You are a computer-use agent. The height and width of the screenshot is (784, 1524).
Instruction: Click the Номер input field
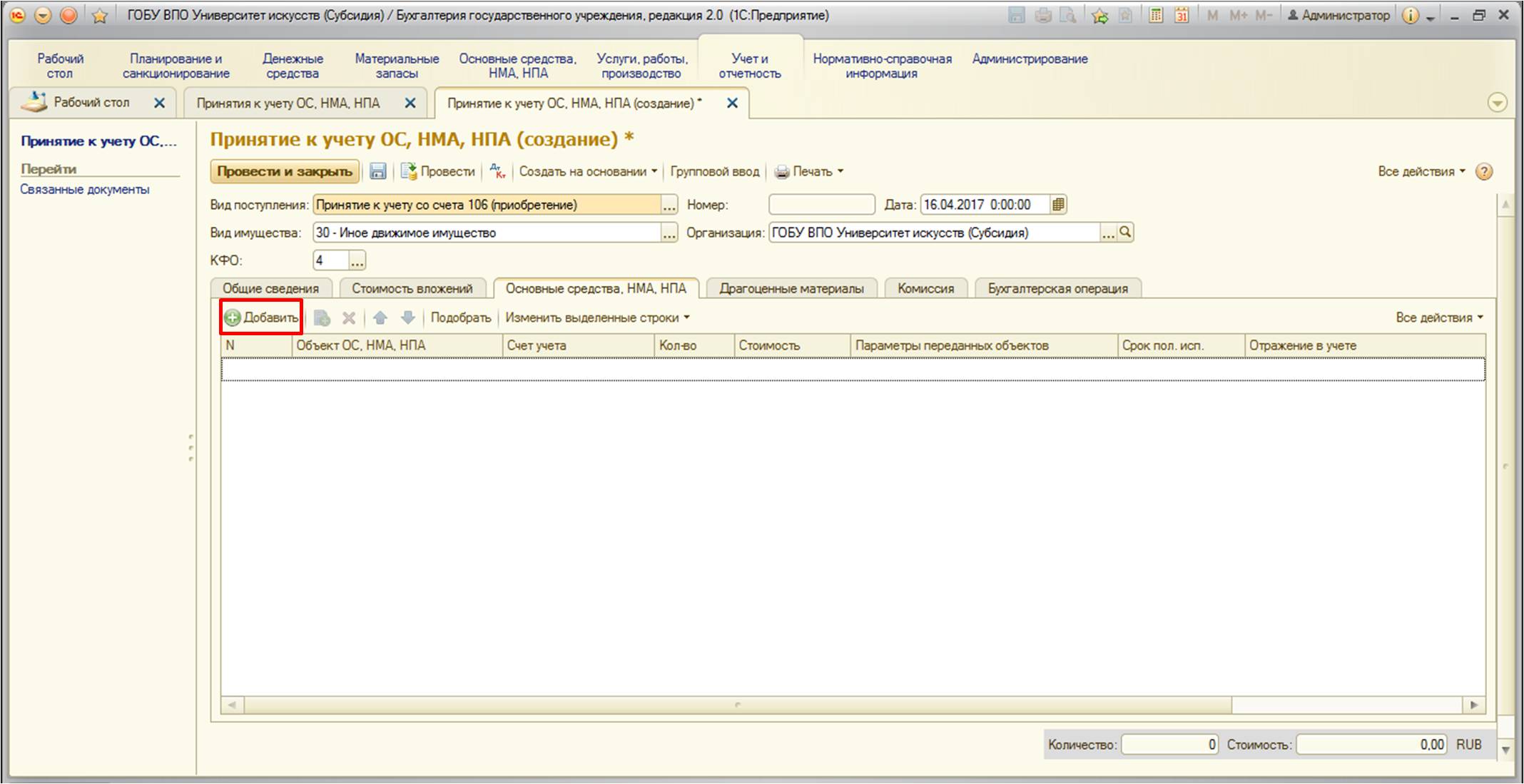tap(821, 205)
